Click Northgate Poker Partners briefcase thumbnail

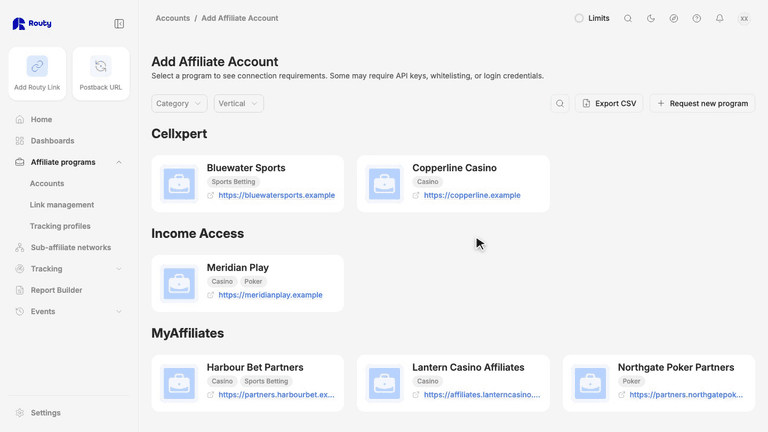(590, 383)
